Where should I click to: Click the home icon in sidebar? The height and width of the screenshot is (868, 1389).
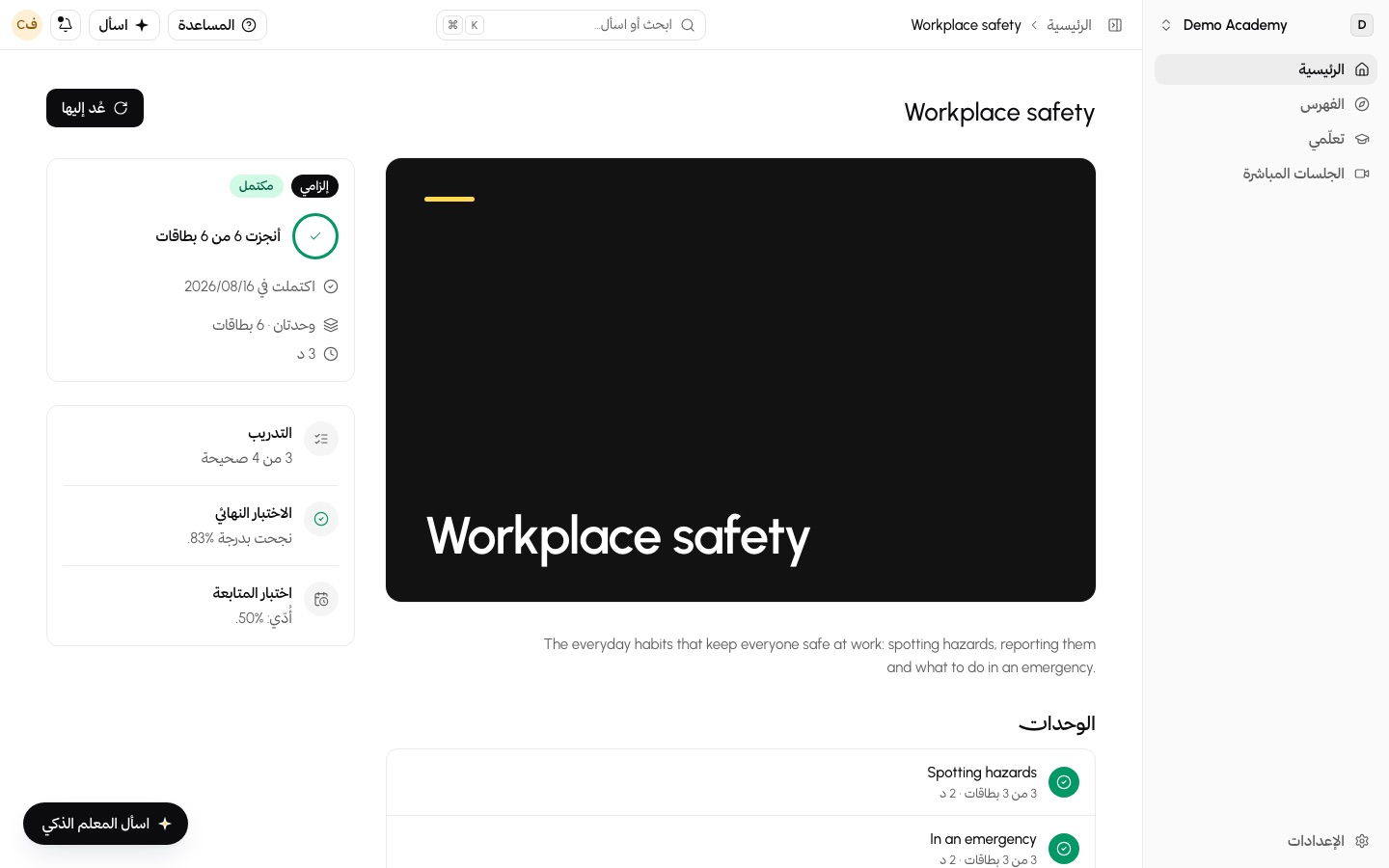coord(1362,69)
